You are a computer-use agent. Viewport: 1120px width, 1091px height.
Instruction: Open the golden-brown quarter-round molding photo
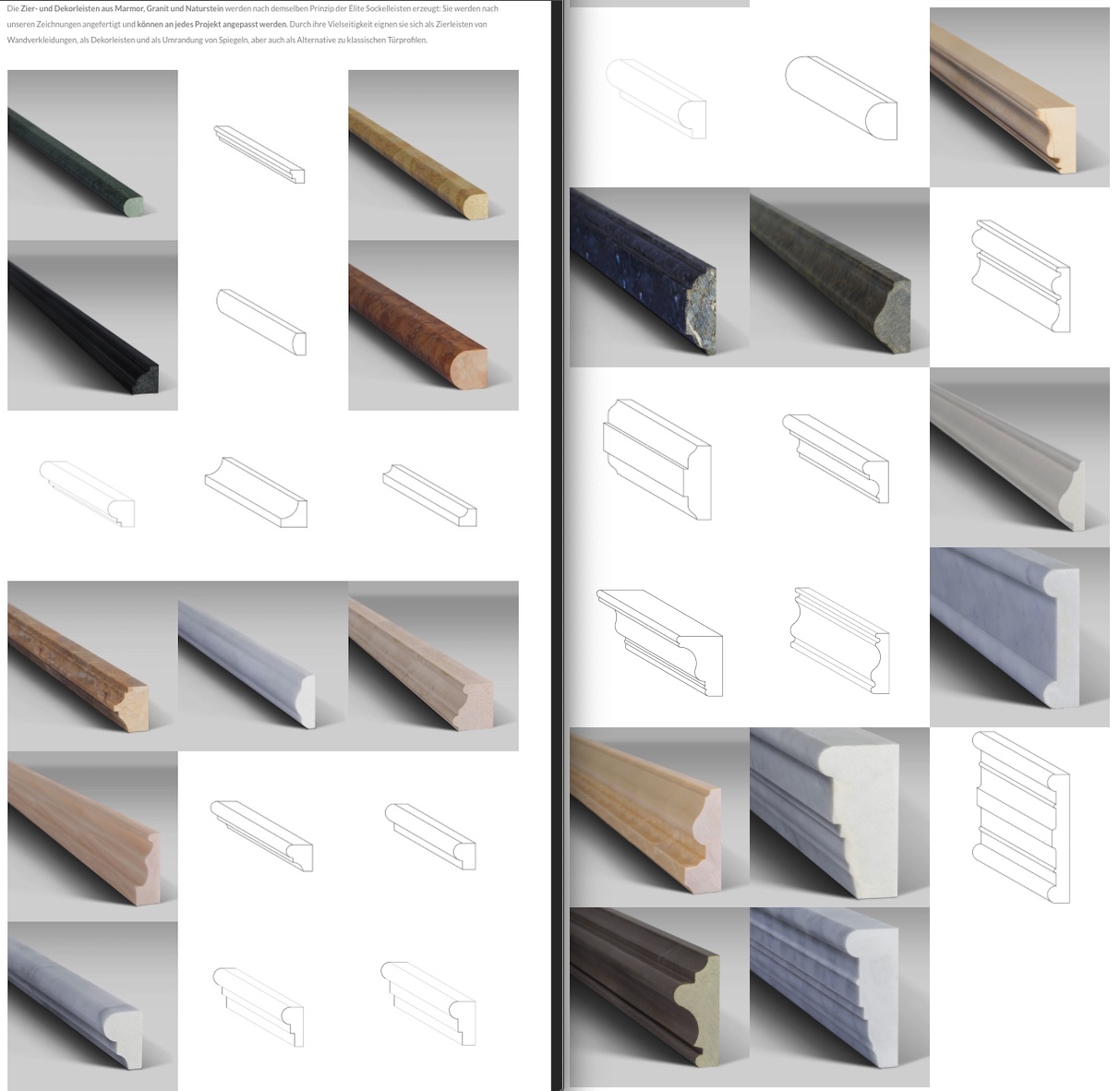point(433,155)
